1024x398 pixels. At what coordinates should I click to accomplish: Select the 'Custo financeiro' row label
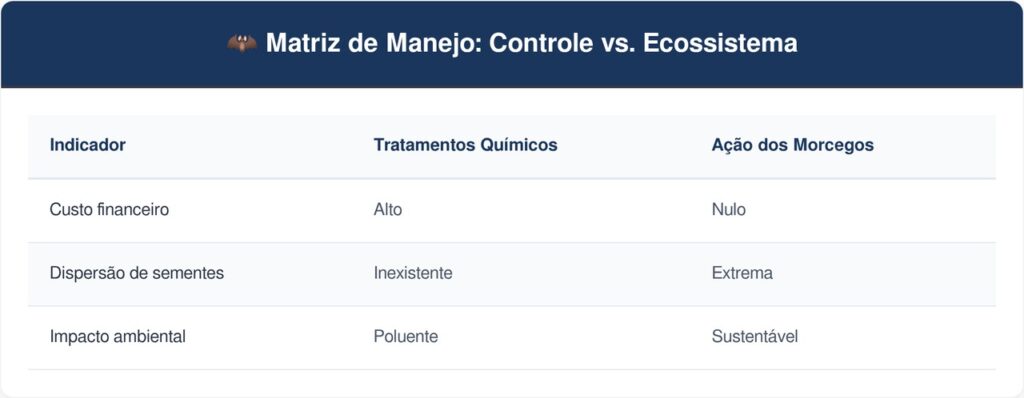pyautogui.click(x=109, y=210)
